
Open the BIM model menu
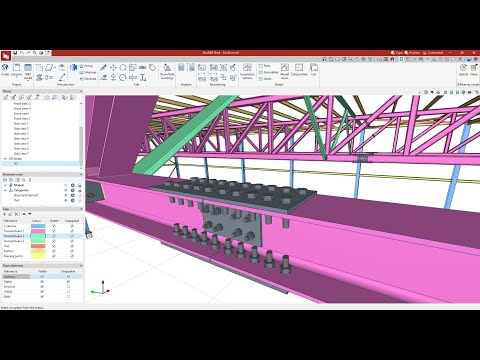[28, 71]
